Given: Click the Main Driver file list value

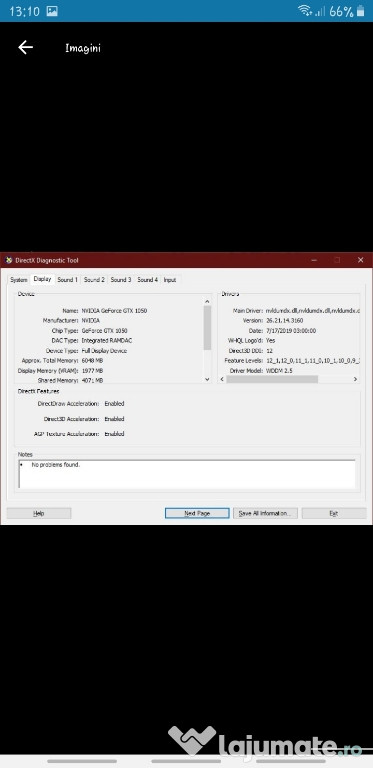Looking at the screenshot, I should [313, 311].
